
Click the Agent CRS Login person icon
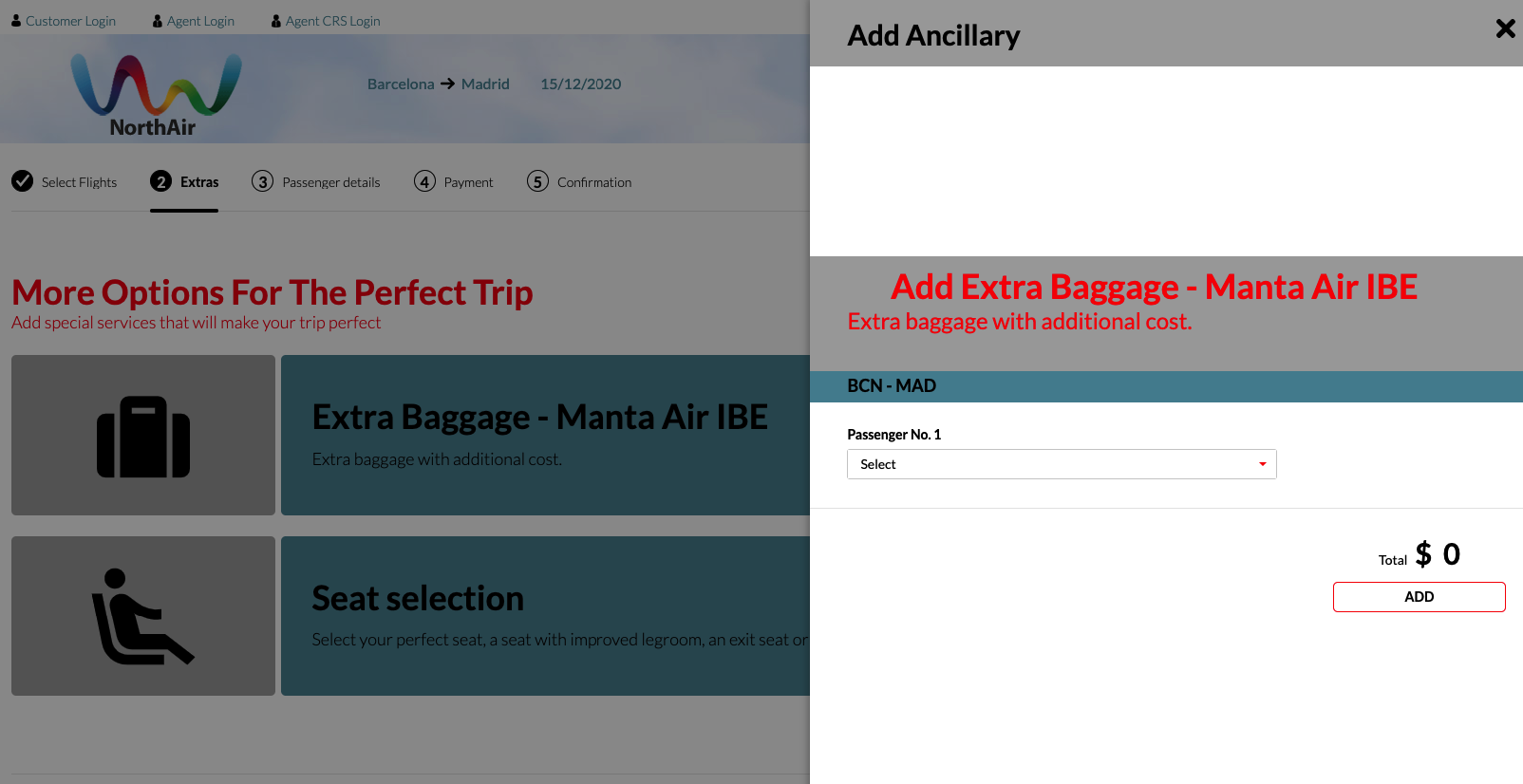[x=276, y=21]
